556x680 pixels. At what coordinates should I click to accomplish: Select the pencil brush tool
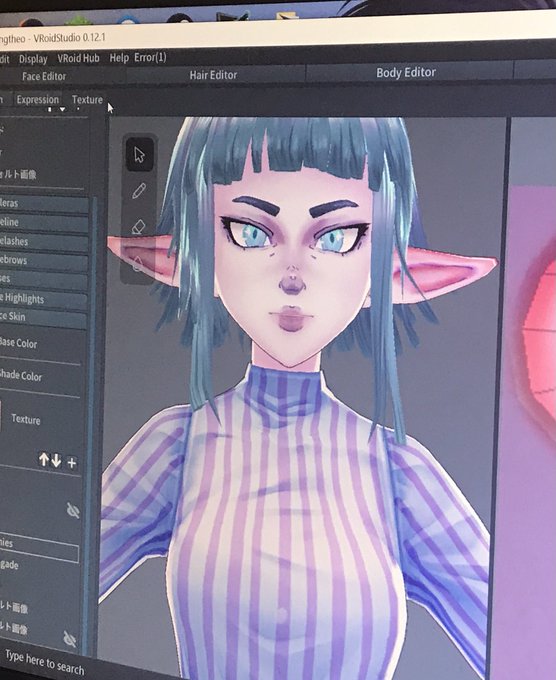[x=139, y=191]
